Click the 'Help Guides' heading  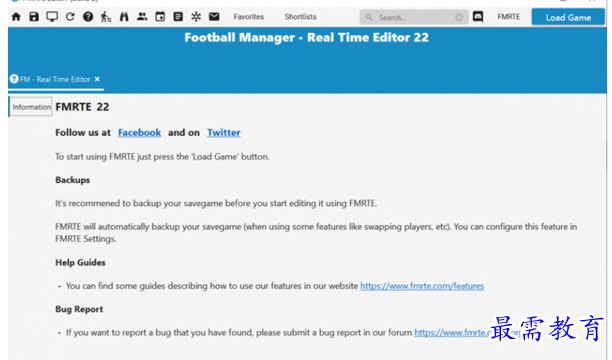pyautogui.click(x=80, y=262)
